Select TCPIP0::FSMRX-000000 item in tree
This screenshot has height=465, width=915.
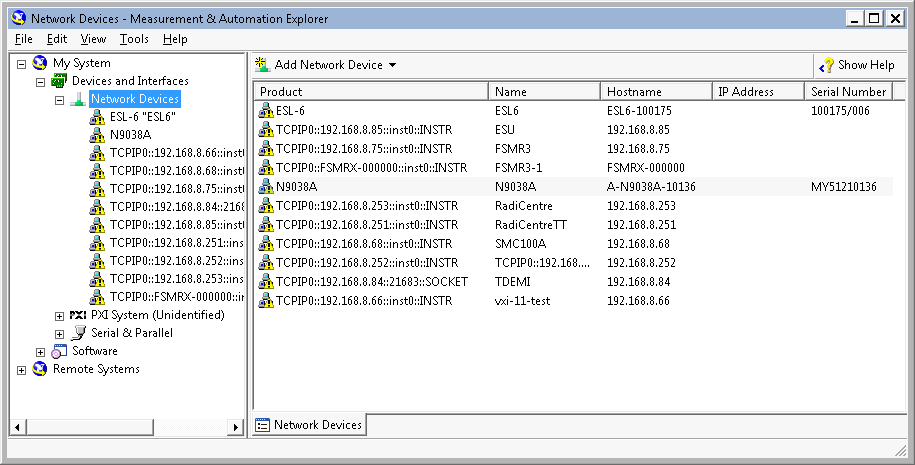(x=177, y=297)
